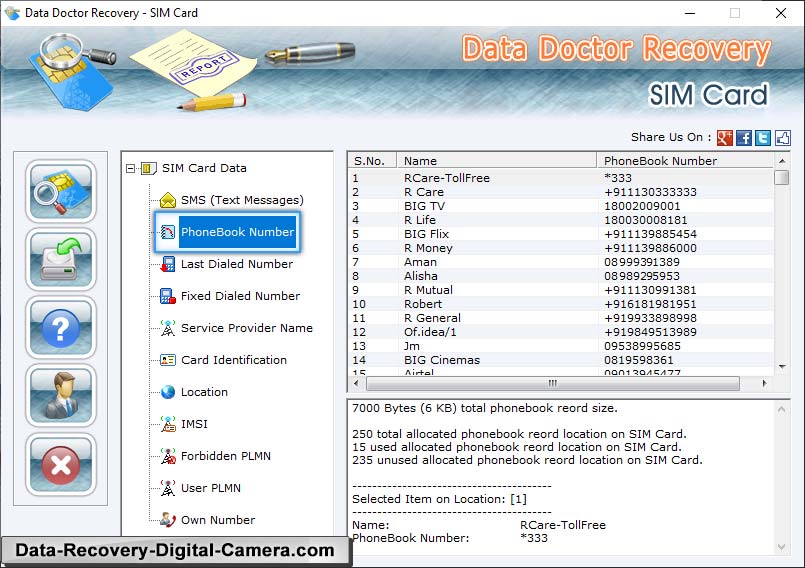Image resolution: width=805 pixels, height=568 pixels.
Task: Share on Facebook icon
Action: click(x=744, y=138)
